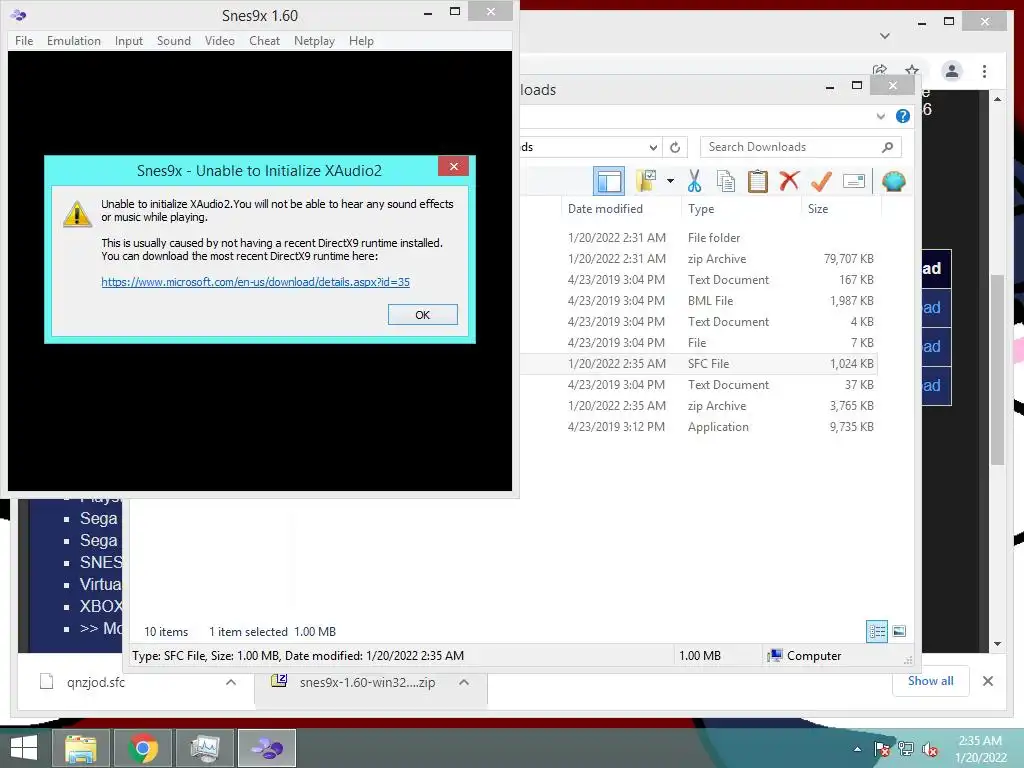Close the XAudio2 error dialog
The image size is (1024, 768).
[x=454, y=167]
